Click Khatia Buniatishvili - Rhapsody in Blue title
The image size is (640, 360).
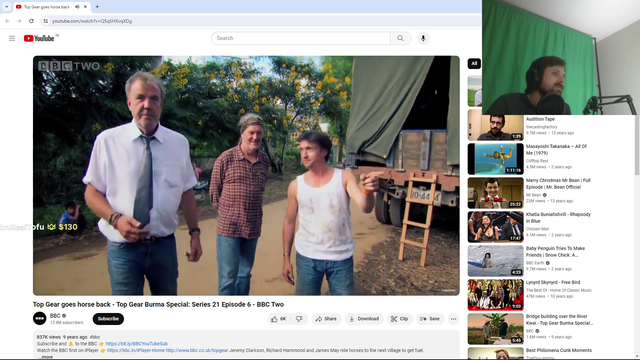558,218
